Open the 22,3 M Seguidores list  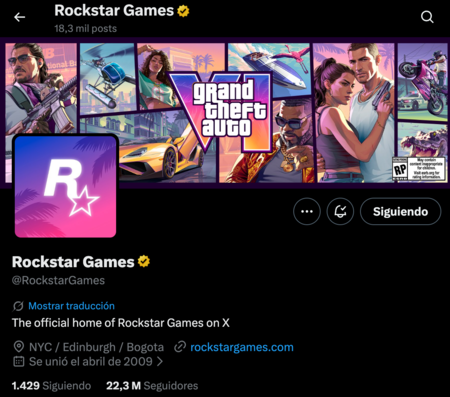click(x=152, y=386)
